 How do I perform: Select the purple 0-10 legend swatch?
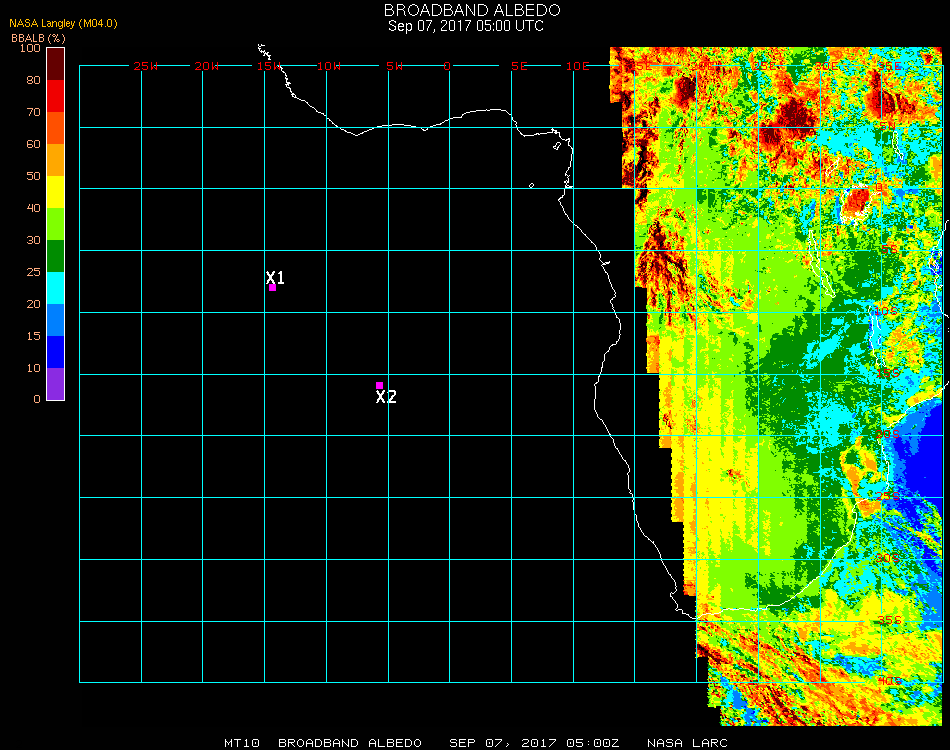click(x=56, y=383)
